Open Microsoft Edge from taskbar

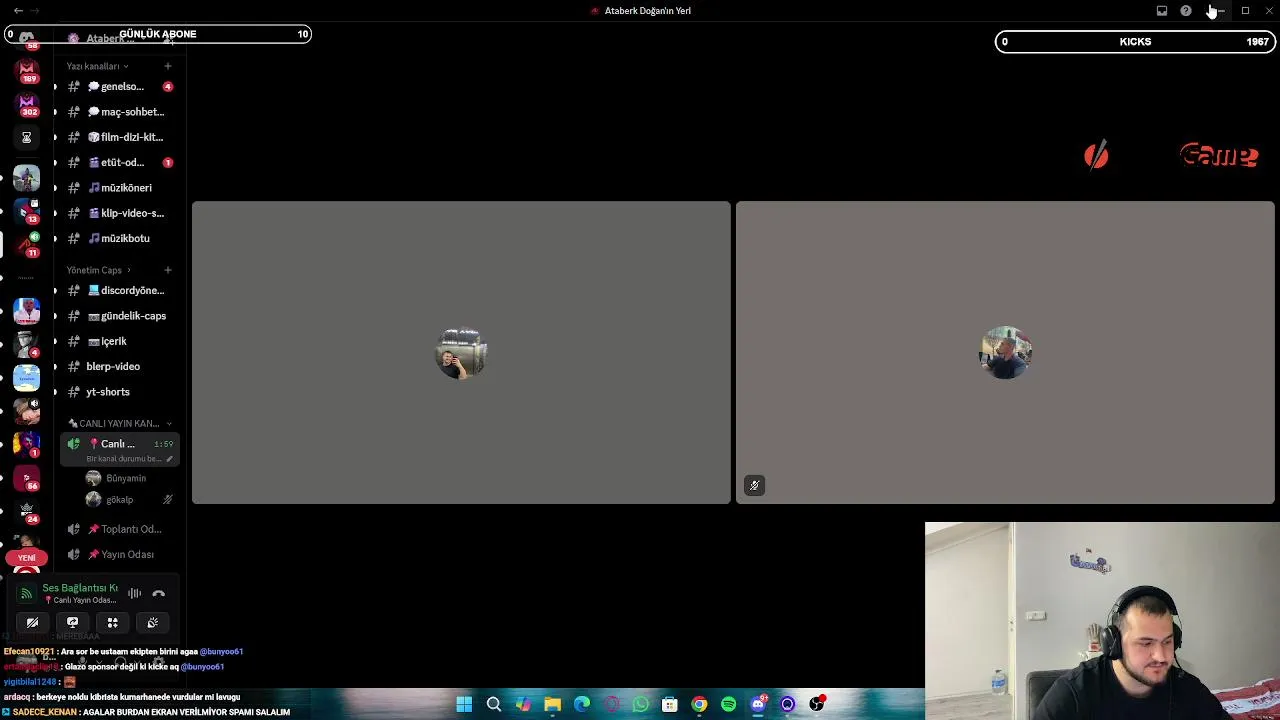tap(582, 704)
